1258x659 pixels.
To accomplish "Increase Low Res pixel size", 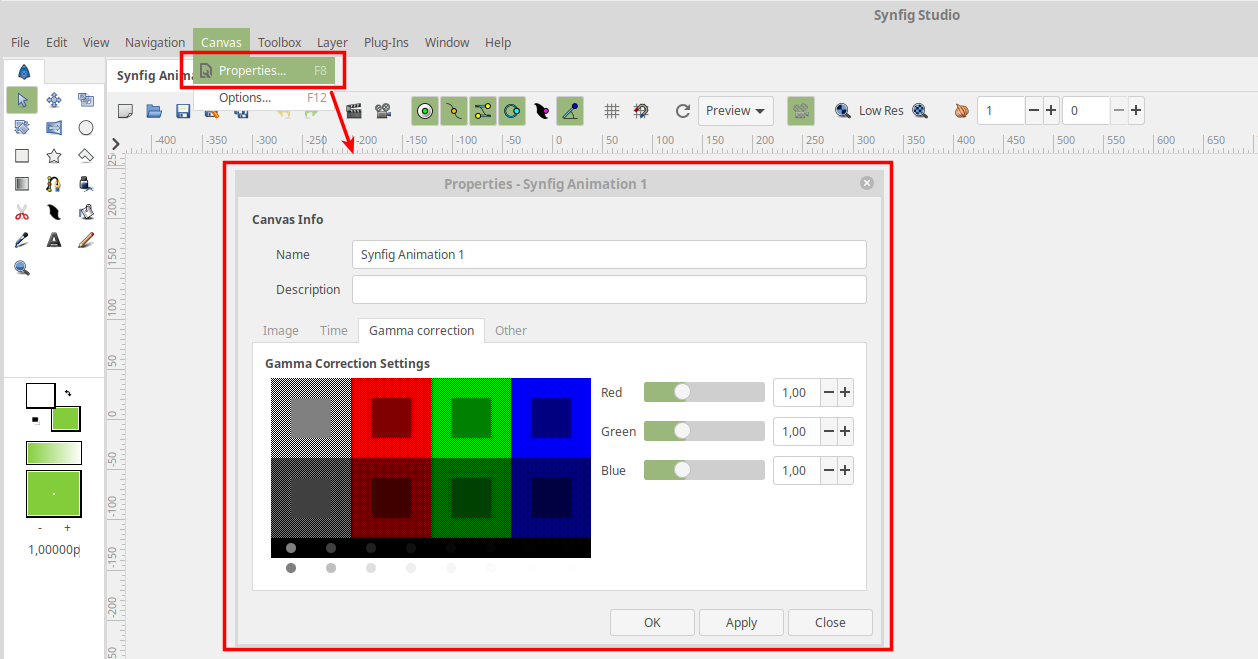I will point(920,111).
